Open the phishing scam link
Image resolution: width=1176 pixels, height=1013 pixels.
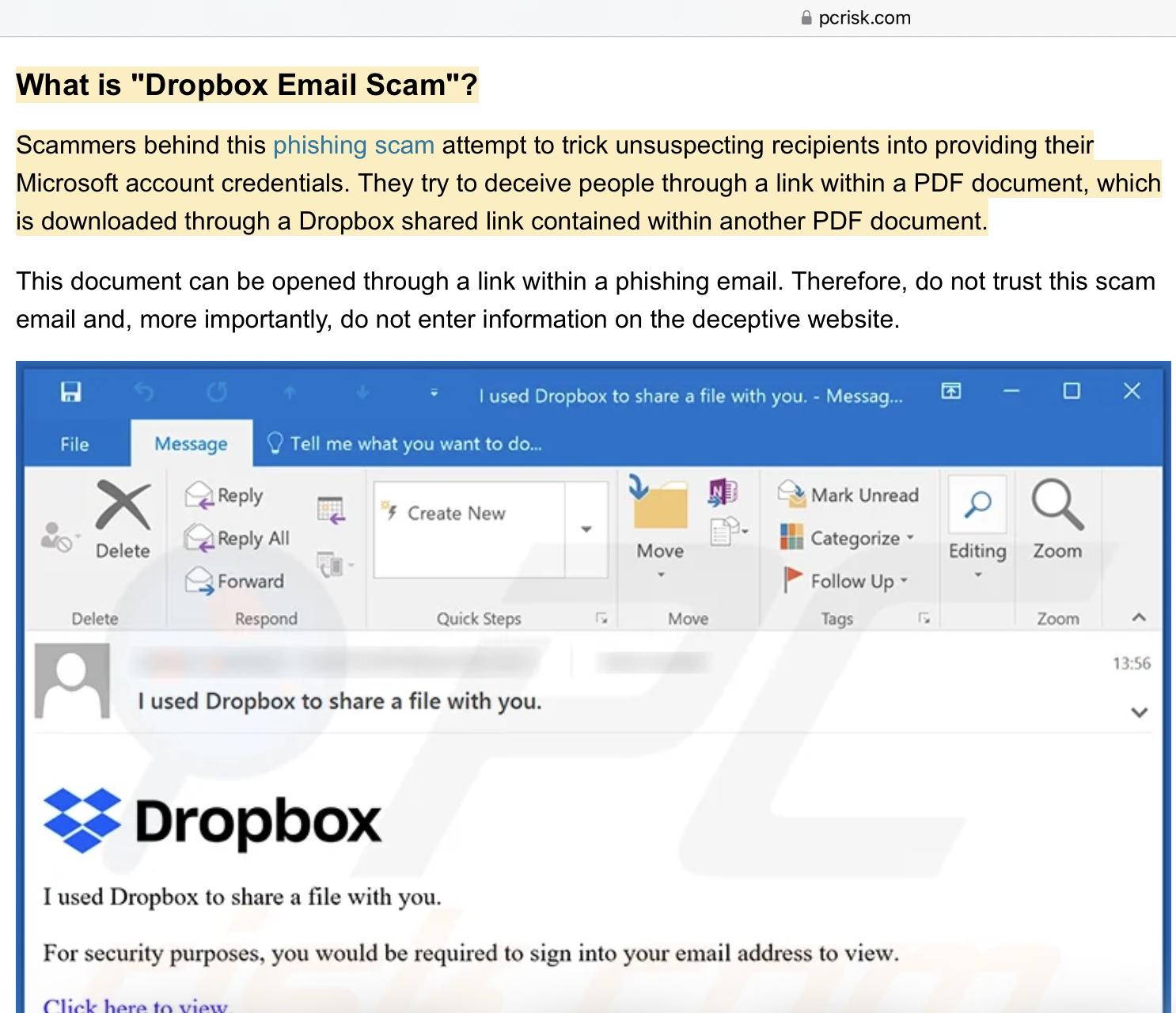tap(354, 146)
